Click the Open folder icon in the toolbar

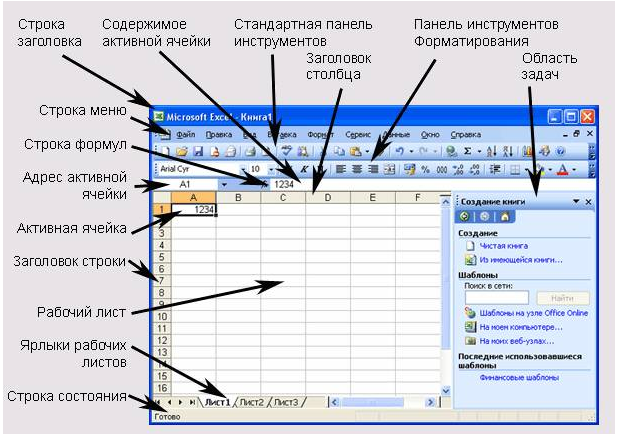[182, 152]
